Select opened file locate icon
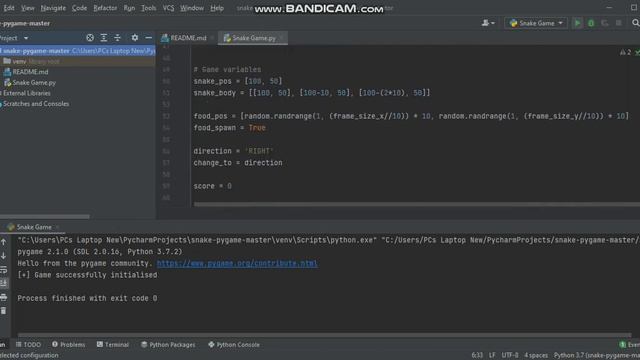 click(90, 38)
